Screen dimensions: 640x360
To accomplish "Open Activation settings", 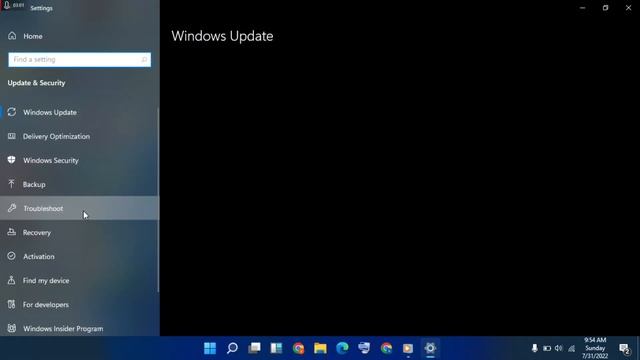I will [x=80, y=257].
